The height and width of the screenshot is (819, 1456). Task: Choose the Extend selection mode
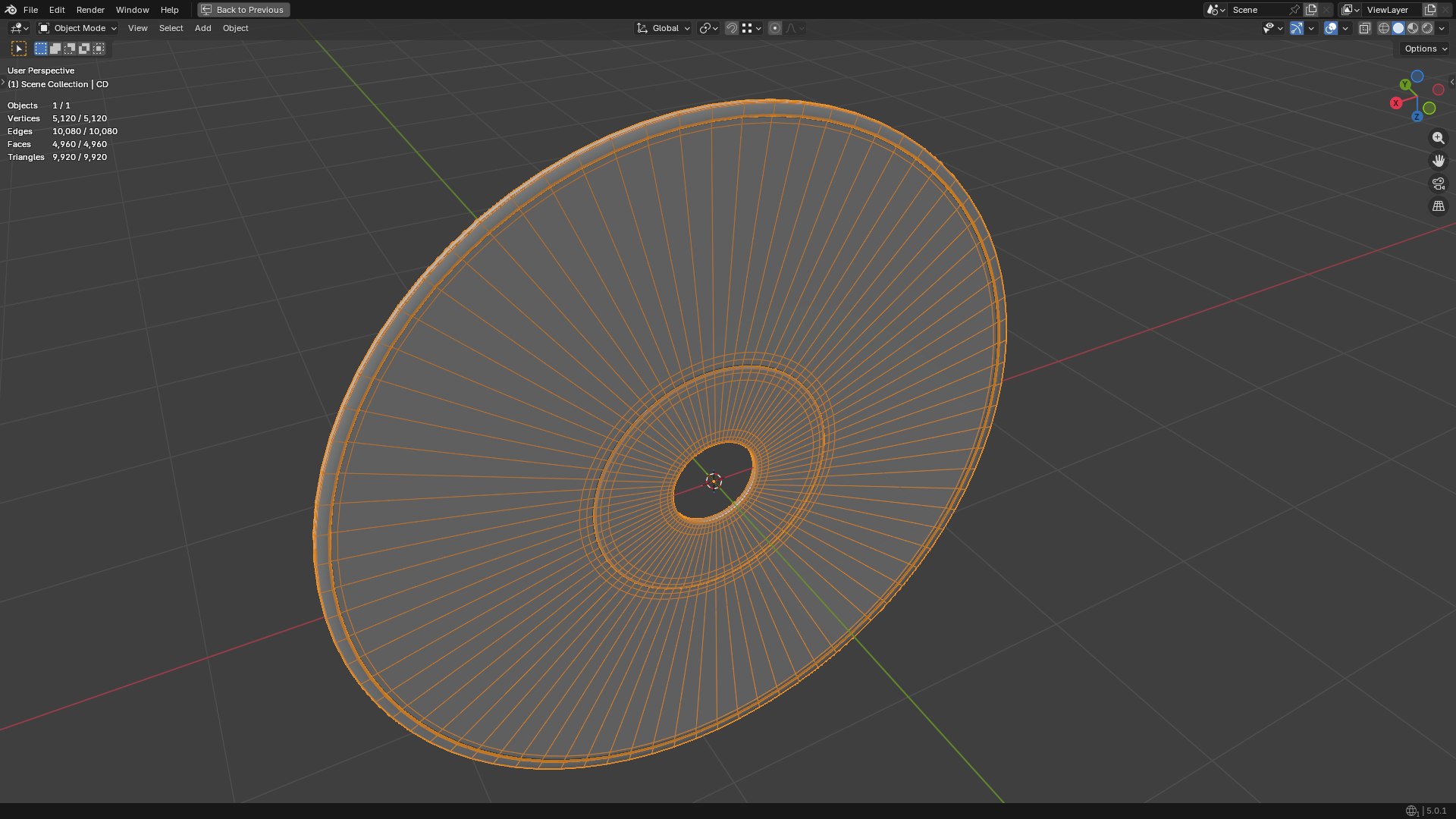click(x=55, y=49)
